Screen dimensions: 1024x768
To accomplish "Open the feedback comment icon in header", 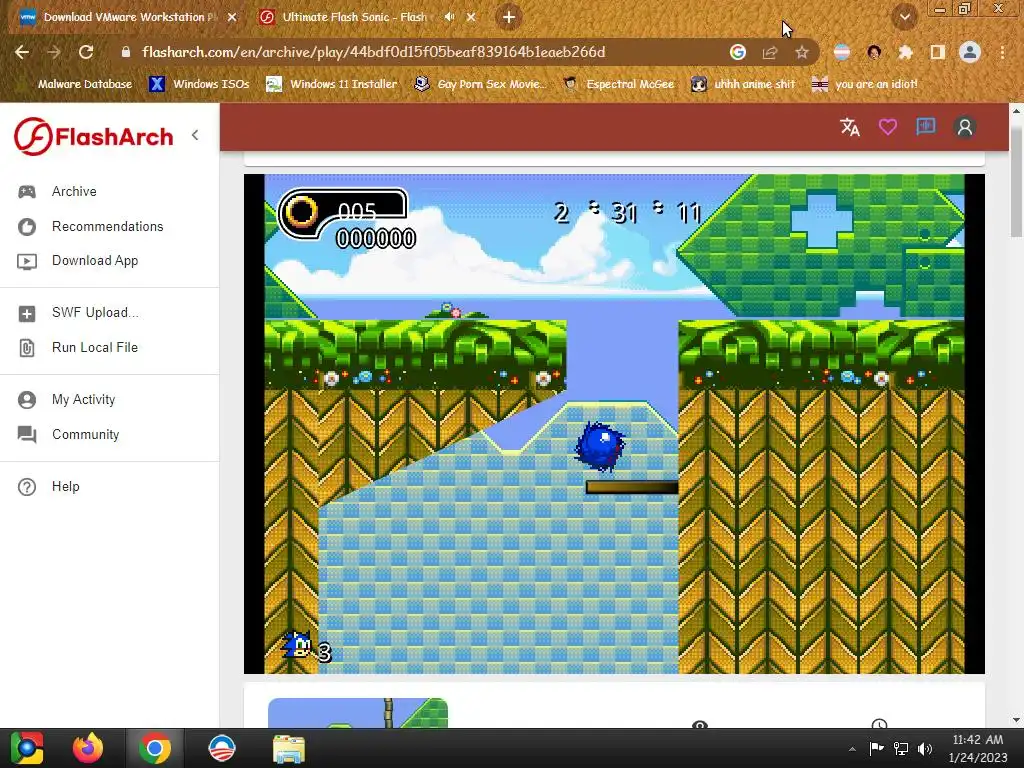I will click(x=925, y=127).
